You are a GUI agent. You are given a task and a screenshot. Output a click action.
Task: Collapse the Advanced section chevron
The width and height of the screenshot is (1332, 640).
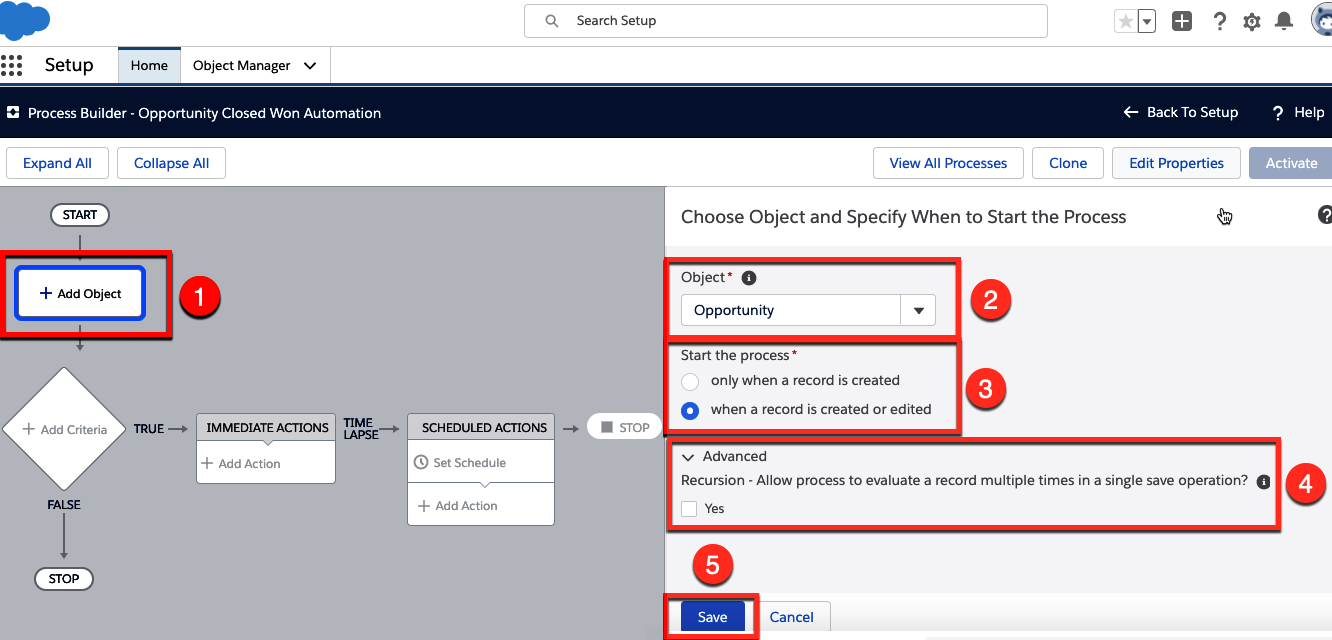pyautogui.click(x=687, y=457)
